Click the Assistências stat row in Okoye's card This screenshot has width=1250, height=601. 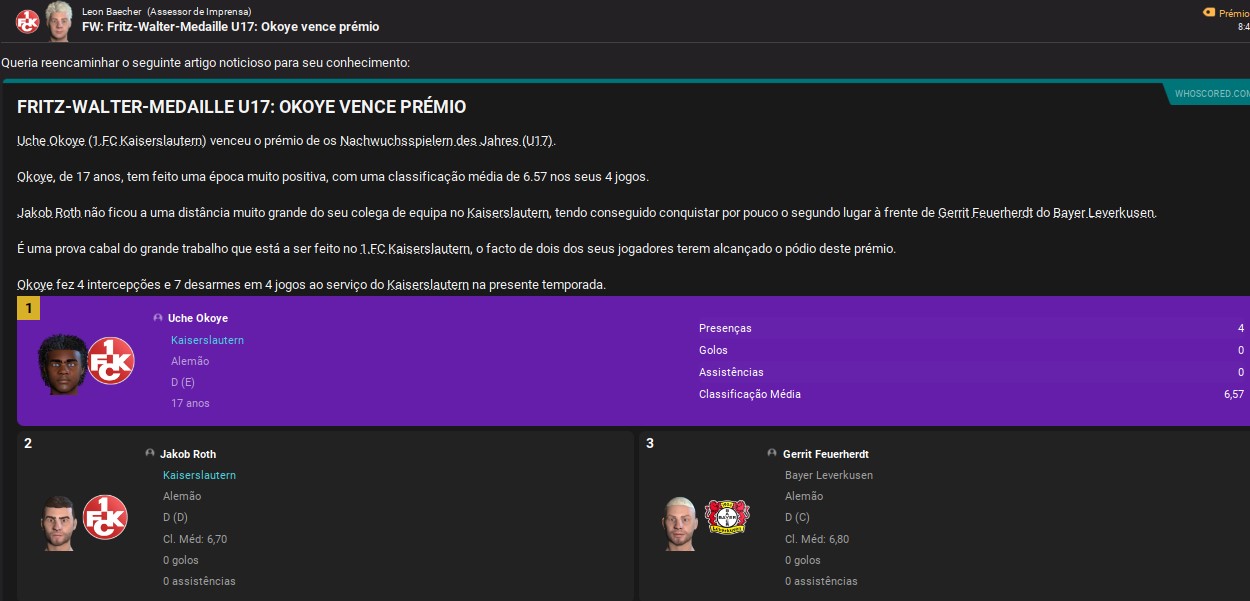point(971,372)
